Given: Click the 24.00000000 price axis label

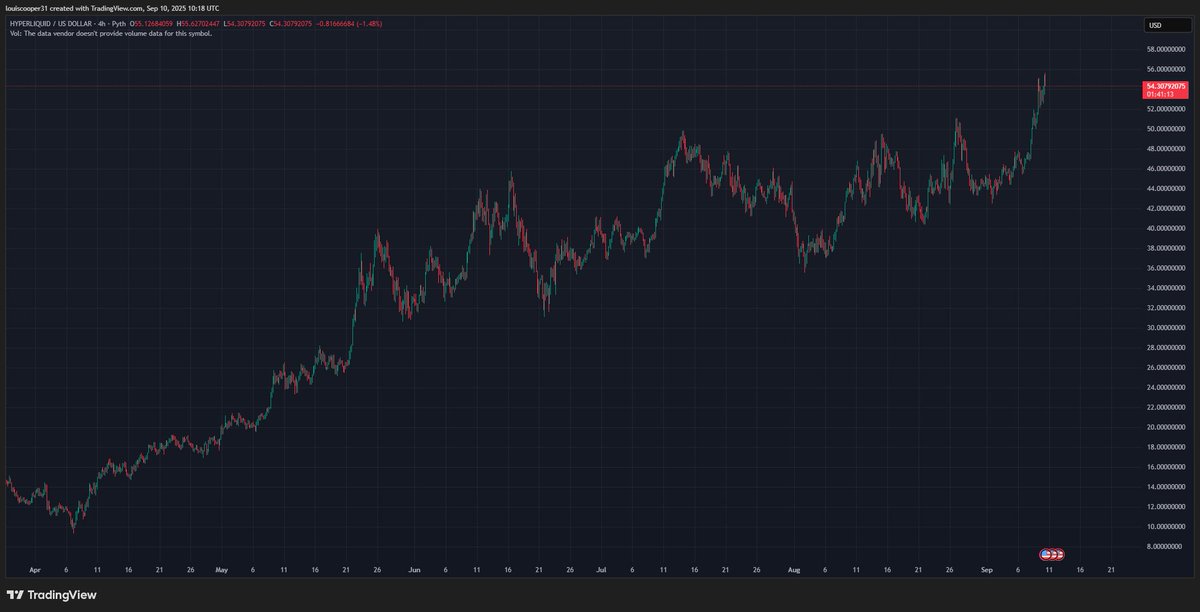Looking at the screenshot, I should pyautogui.click(x=1166, y=387).
